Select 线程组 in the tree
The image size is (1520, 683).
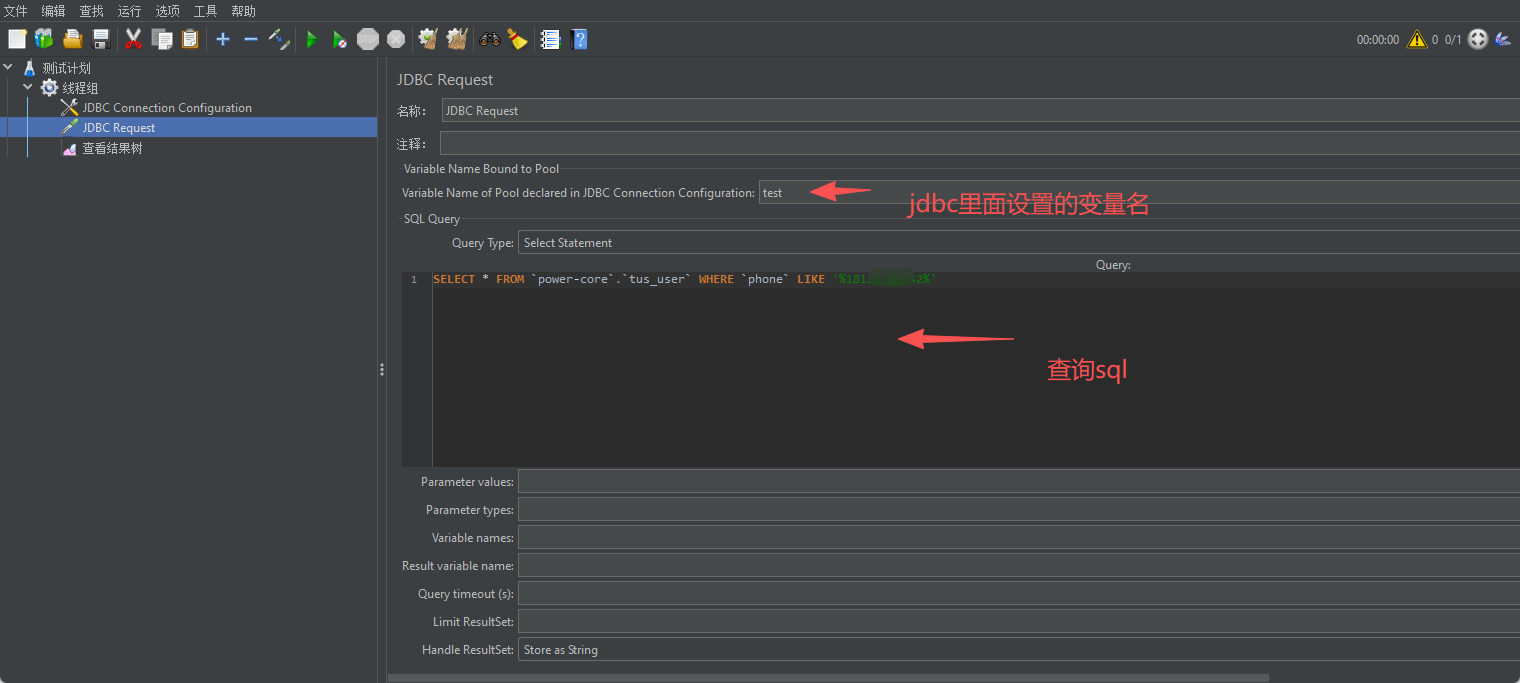[80, 88]
